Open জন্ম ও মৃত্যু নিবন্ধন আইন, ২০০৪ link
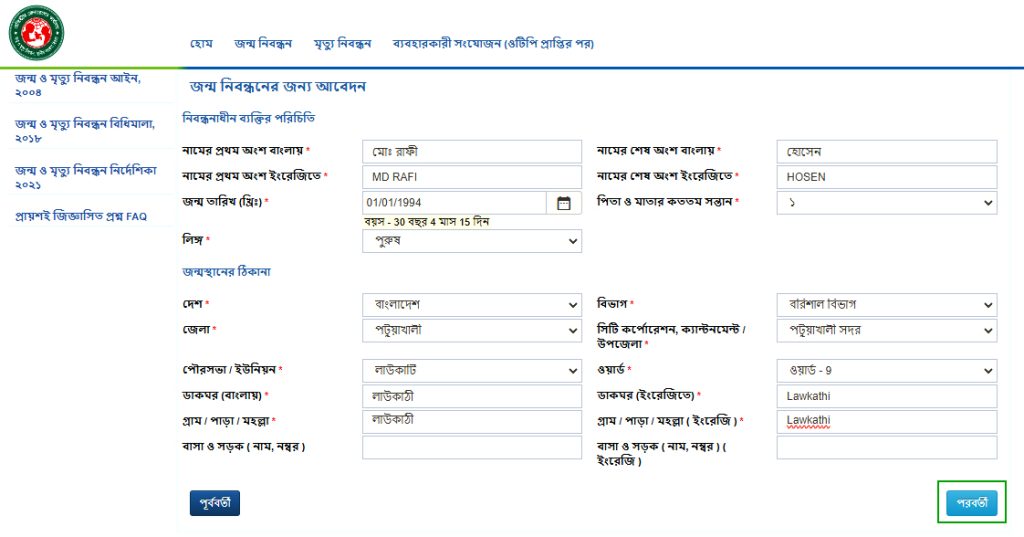 pyautogui.click(x=78, y=85)
